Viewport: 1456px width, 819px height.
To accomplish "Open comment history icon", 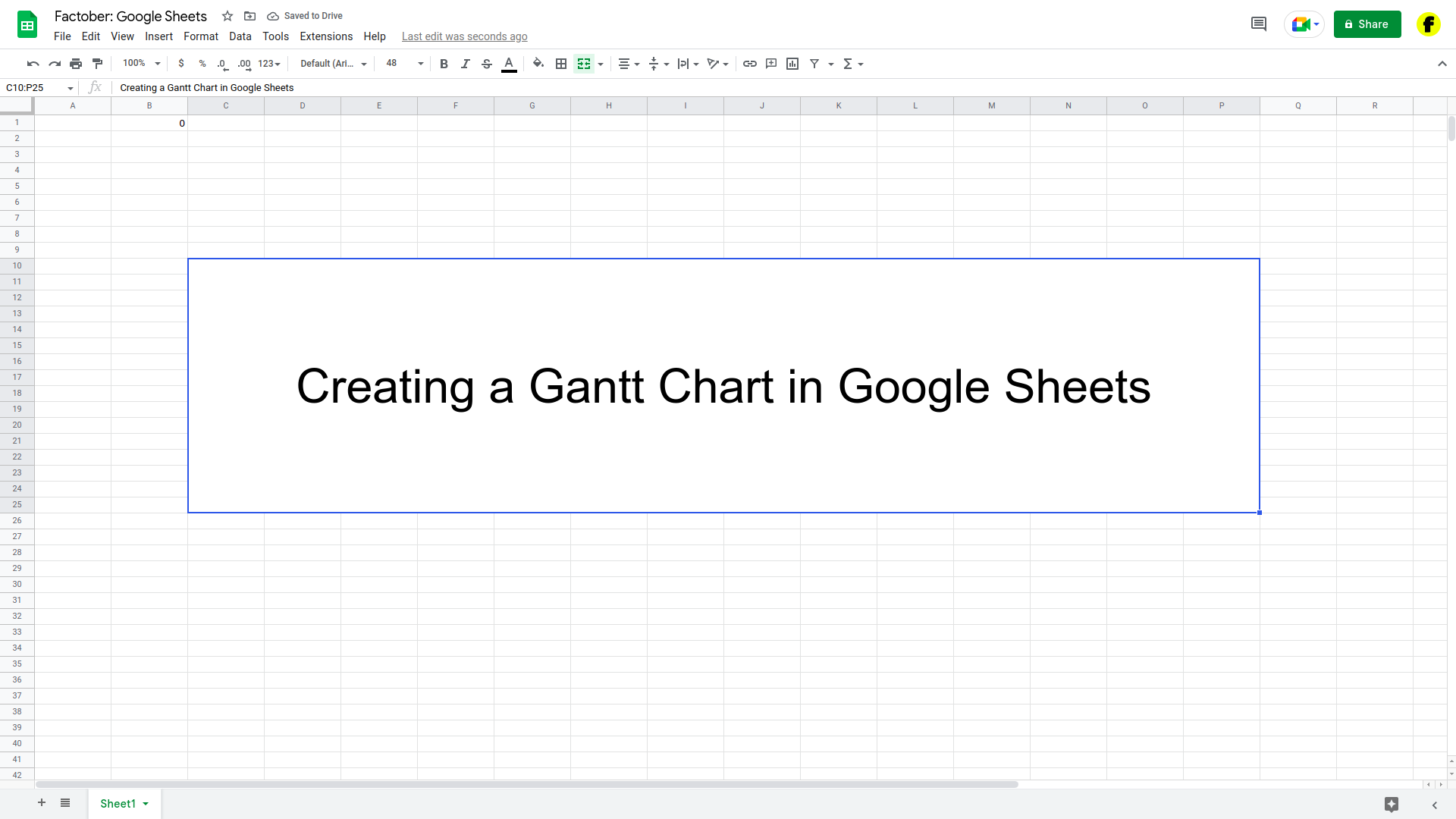I will pyautogui.click(x=1259, y=24).
